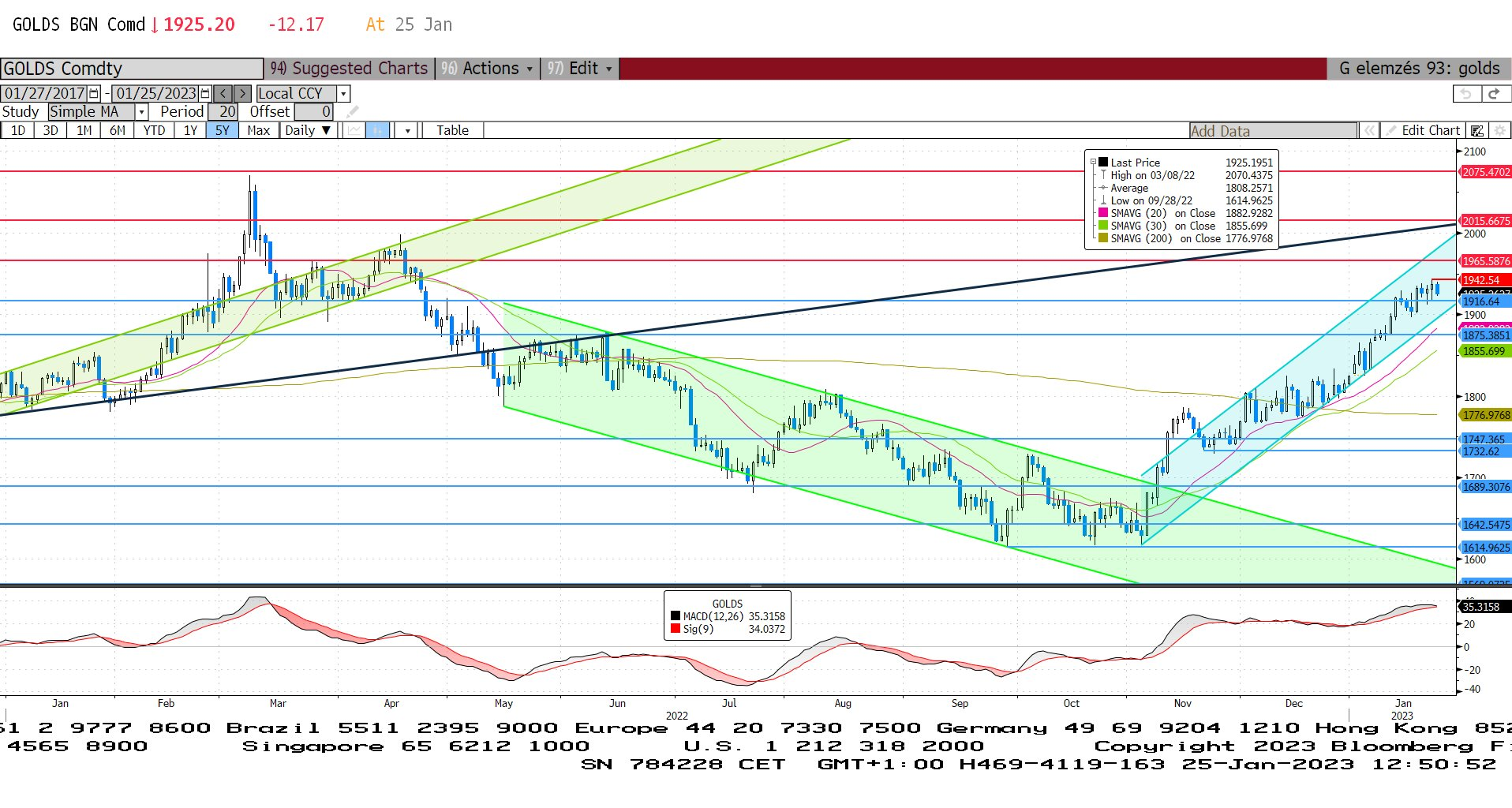Select the 3D time range

pos(51,130)
